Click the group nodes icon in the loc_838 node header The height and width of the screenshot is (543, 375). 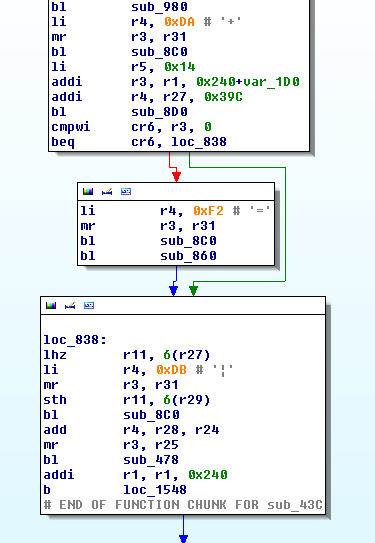pyautogui.click(x=89, y=305)
